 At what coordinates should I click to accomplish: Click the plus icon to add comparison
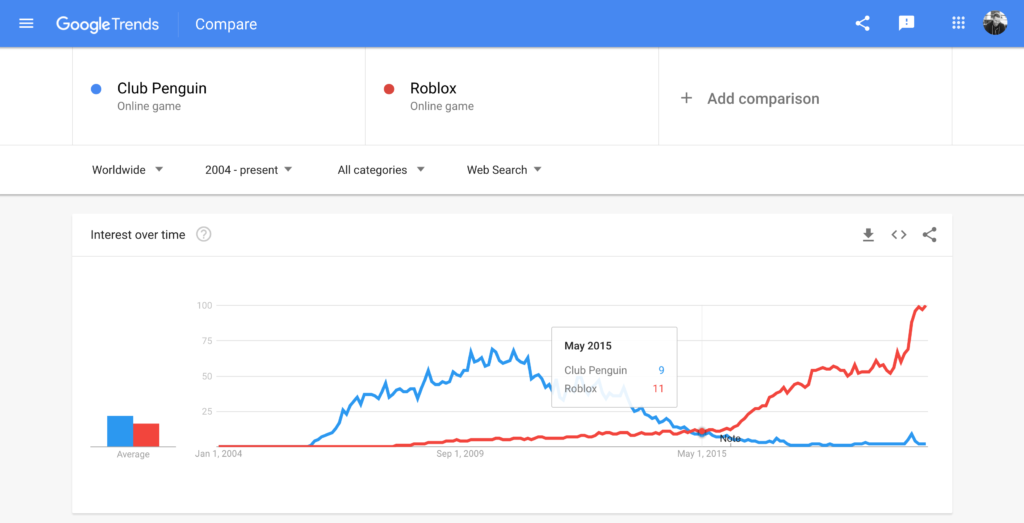686,98
